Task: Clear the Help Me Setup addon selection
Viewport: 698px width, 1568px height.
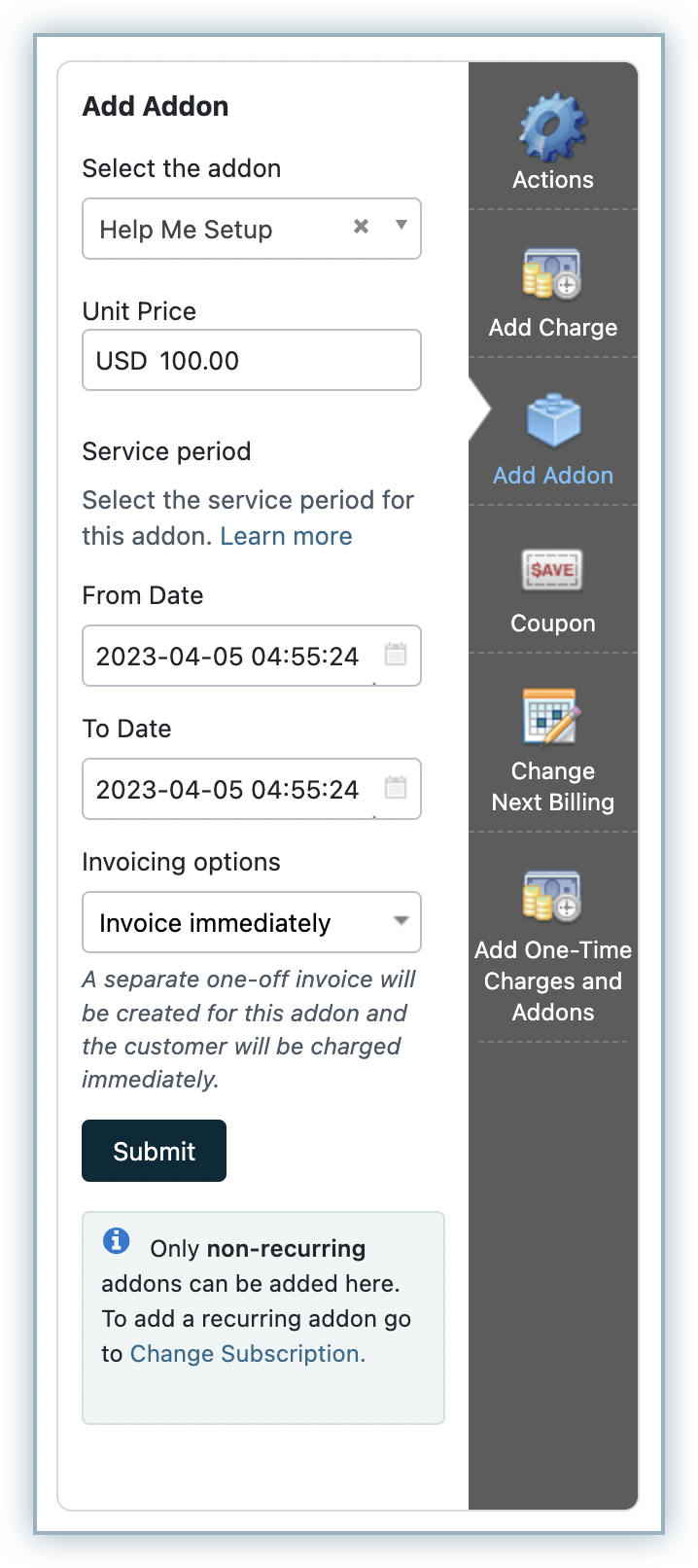Action: click(x=361, y=227)
